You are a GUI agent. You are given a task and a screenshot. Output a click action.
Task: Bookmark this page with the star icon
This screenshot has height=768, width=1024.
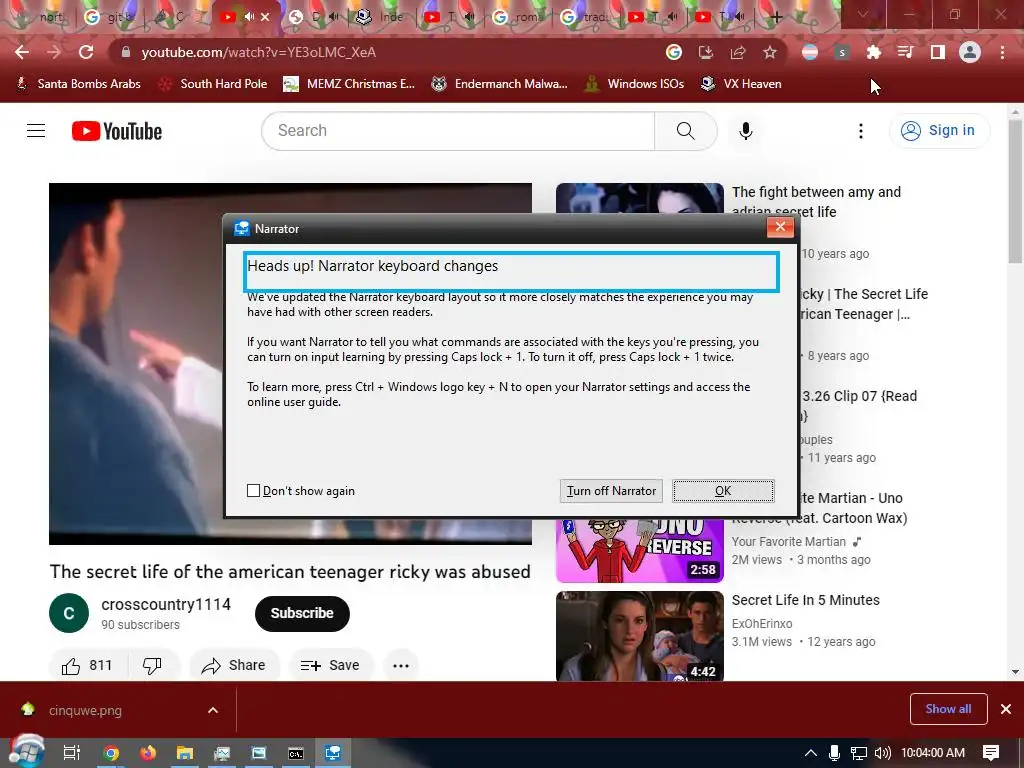click(x=770, y=52)
